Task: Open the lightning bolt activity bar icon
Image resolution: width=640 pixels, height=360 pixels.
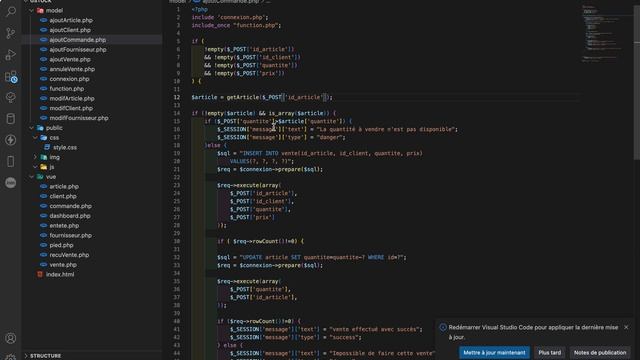Action: coord(11,140)
